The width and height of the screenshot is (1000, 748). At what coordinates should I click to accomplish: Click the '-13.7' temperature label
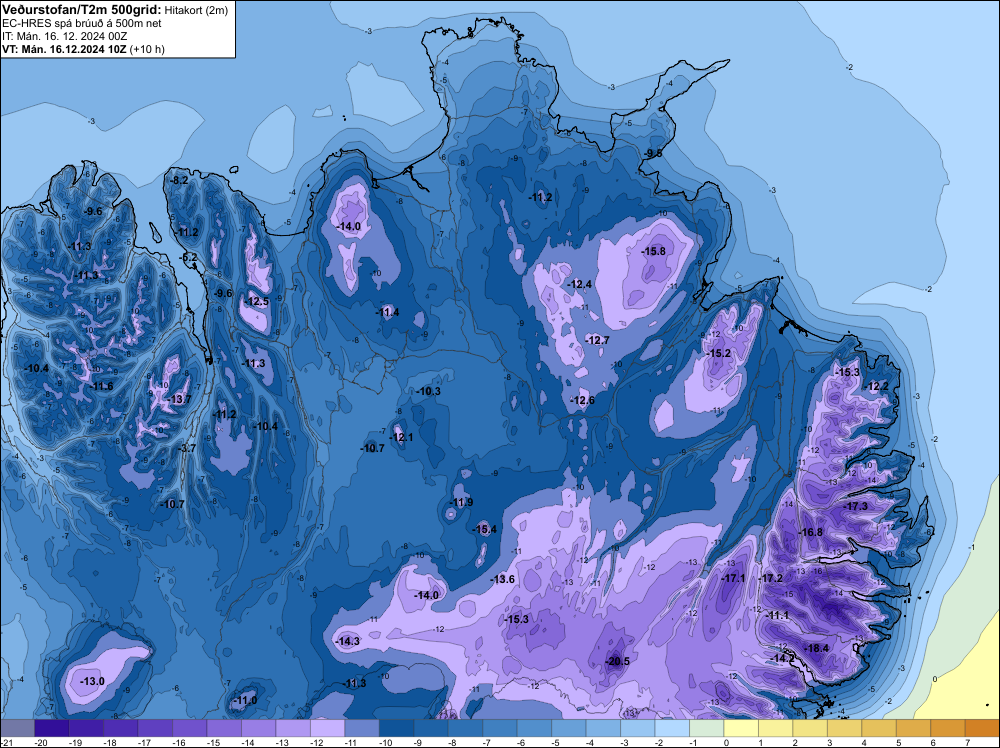179,399
